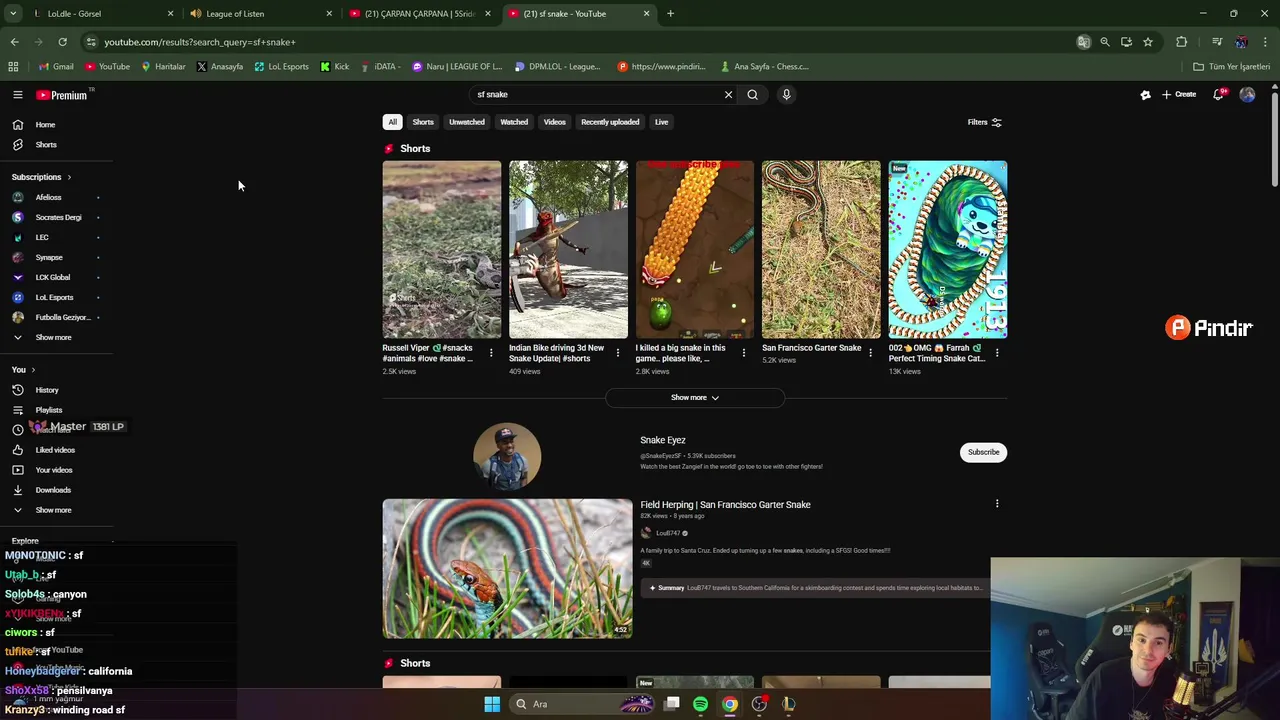This screenshot has width=1280, height=720.
Task: Subscribe to Snake Eyez channel
Action: 983,452
